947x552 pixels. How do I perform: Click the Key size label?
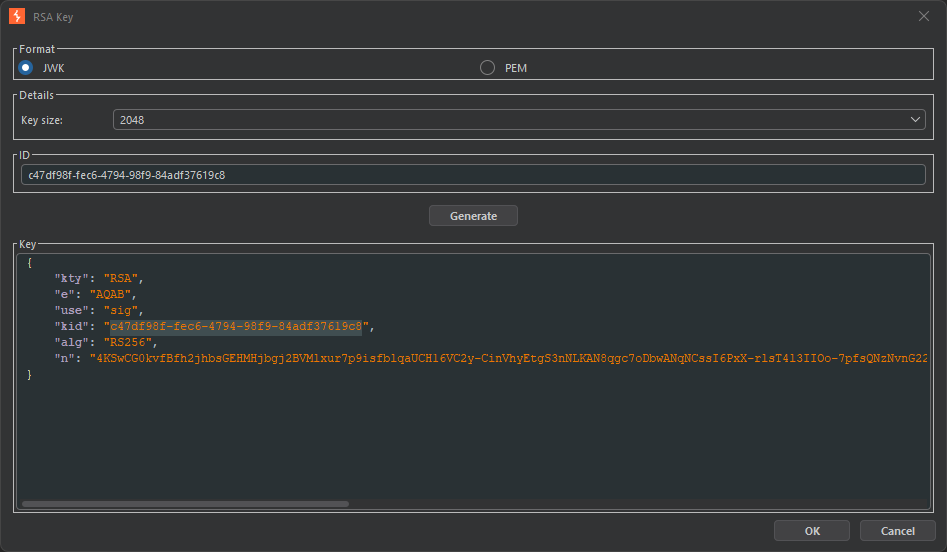(x=42, y=120)
